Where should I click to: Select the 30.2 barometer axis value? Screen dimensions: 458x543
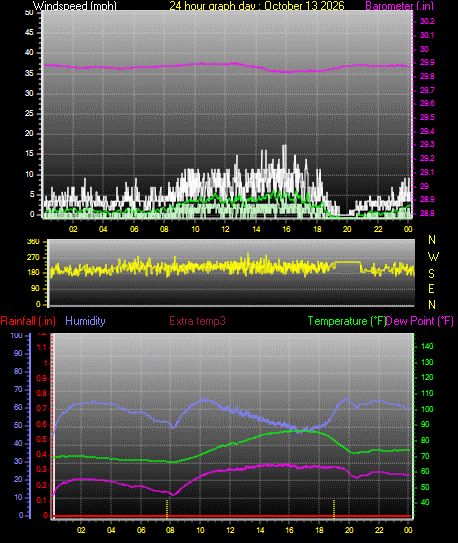[x=427, y=21]
